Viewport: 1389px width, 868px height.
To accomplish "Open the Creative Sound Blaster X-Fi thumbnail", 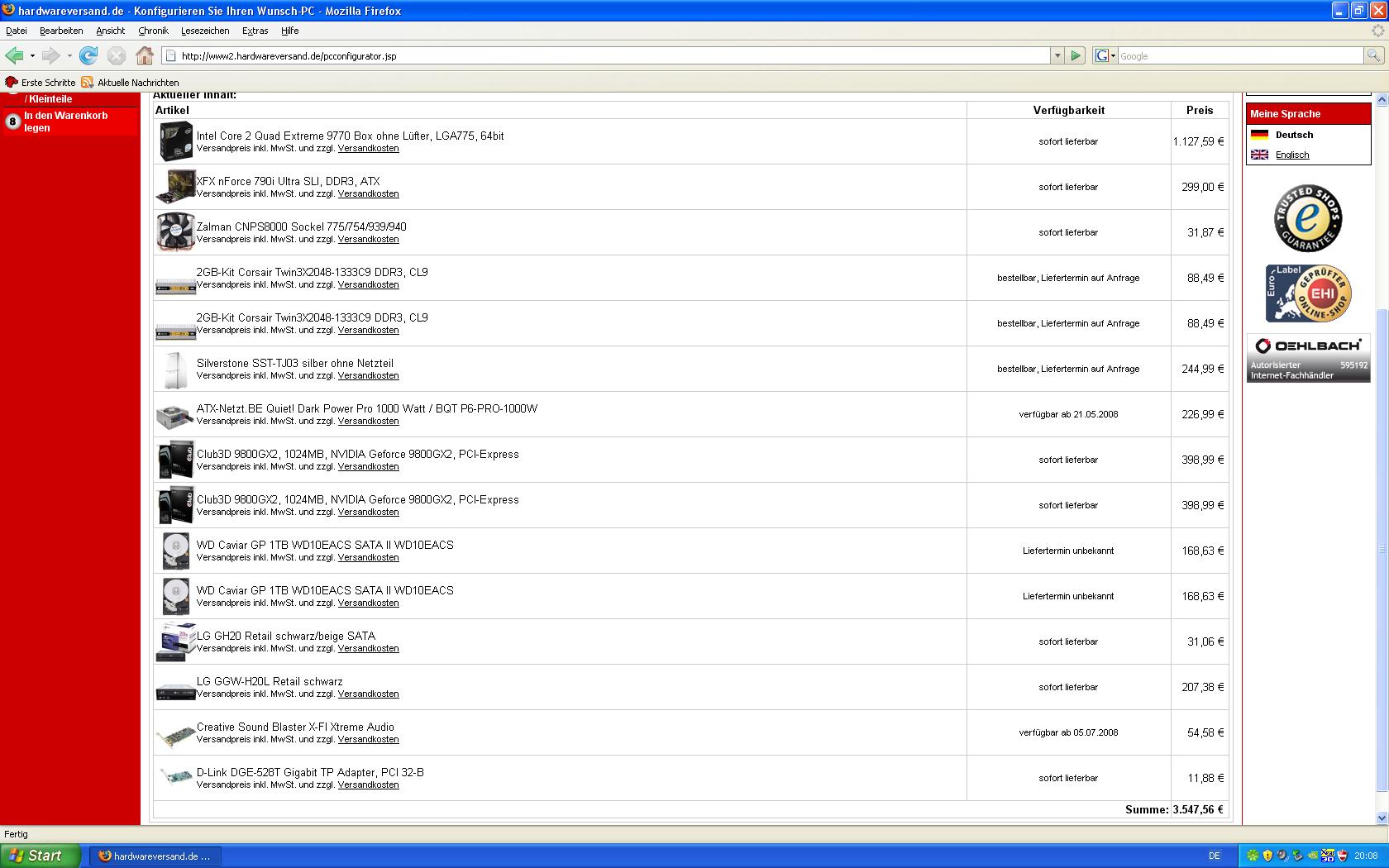I will (175, 736).
